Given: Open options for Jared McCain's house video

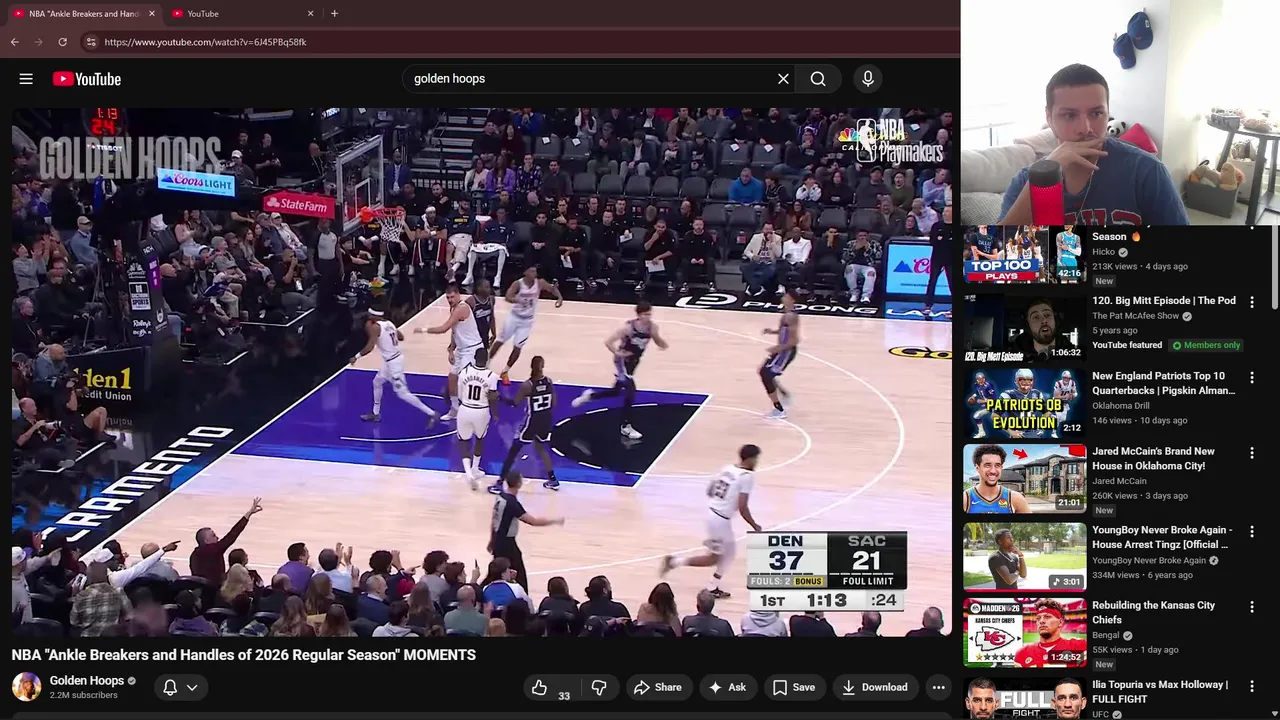Looking at the screenshot, I should pos(1251,453).
